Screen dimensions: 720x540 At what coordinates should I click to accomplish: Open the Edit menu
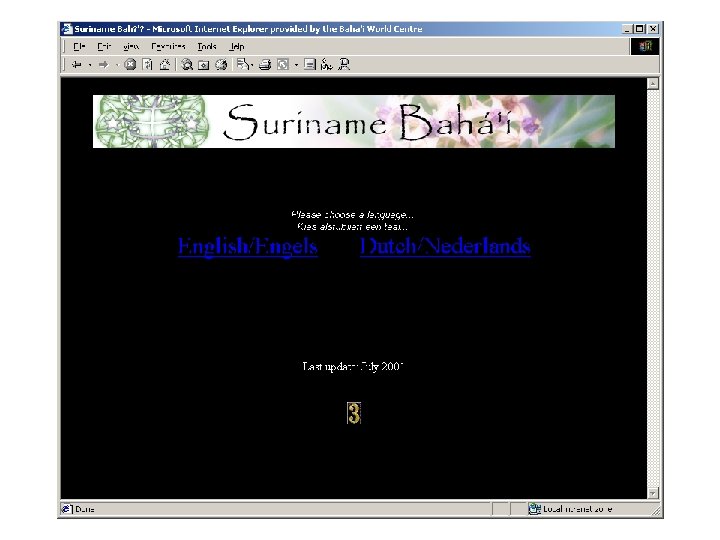104,46
